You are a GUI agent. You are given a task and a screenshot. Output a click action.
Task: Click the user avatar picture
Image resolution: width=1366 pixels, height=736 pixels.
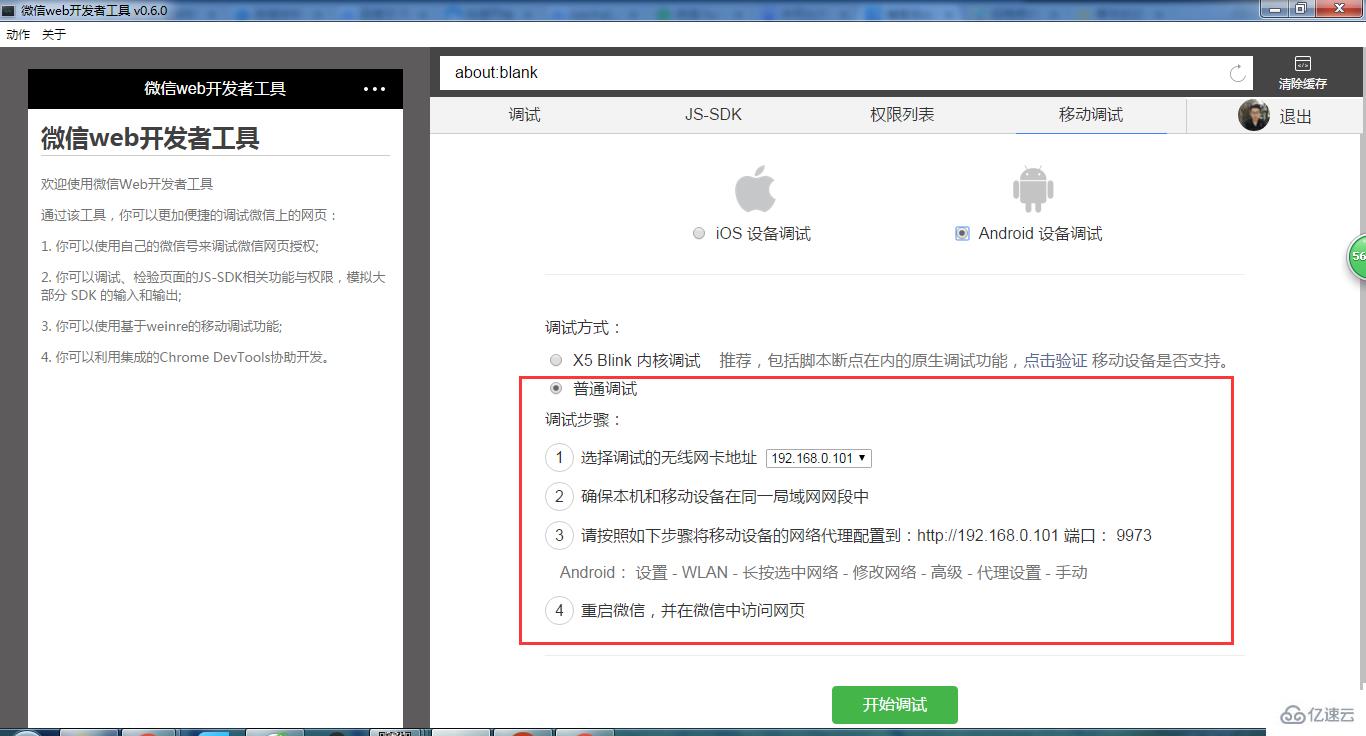pos(1254,115)
